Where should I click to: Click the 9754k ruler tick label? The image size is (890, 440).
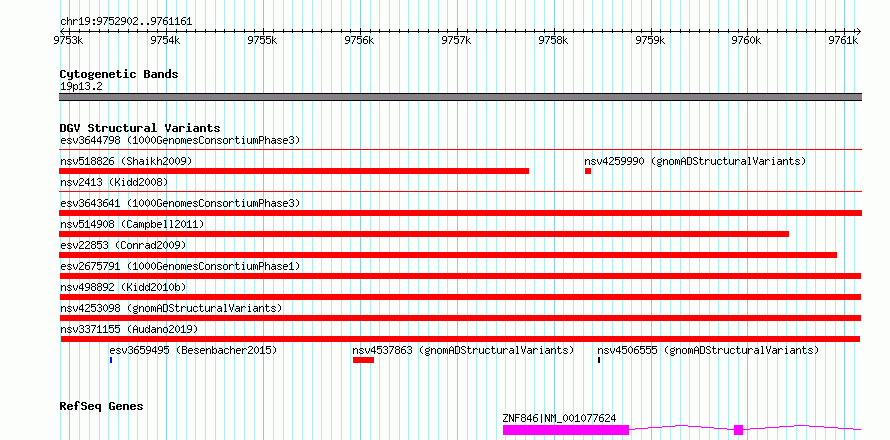point(165,40)
